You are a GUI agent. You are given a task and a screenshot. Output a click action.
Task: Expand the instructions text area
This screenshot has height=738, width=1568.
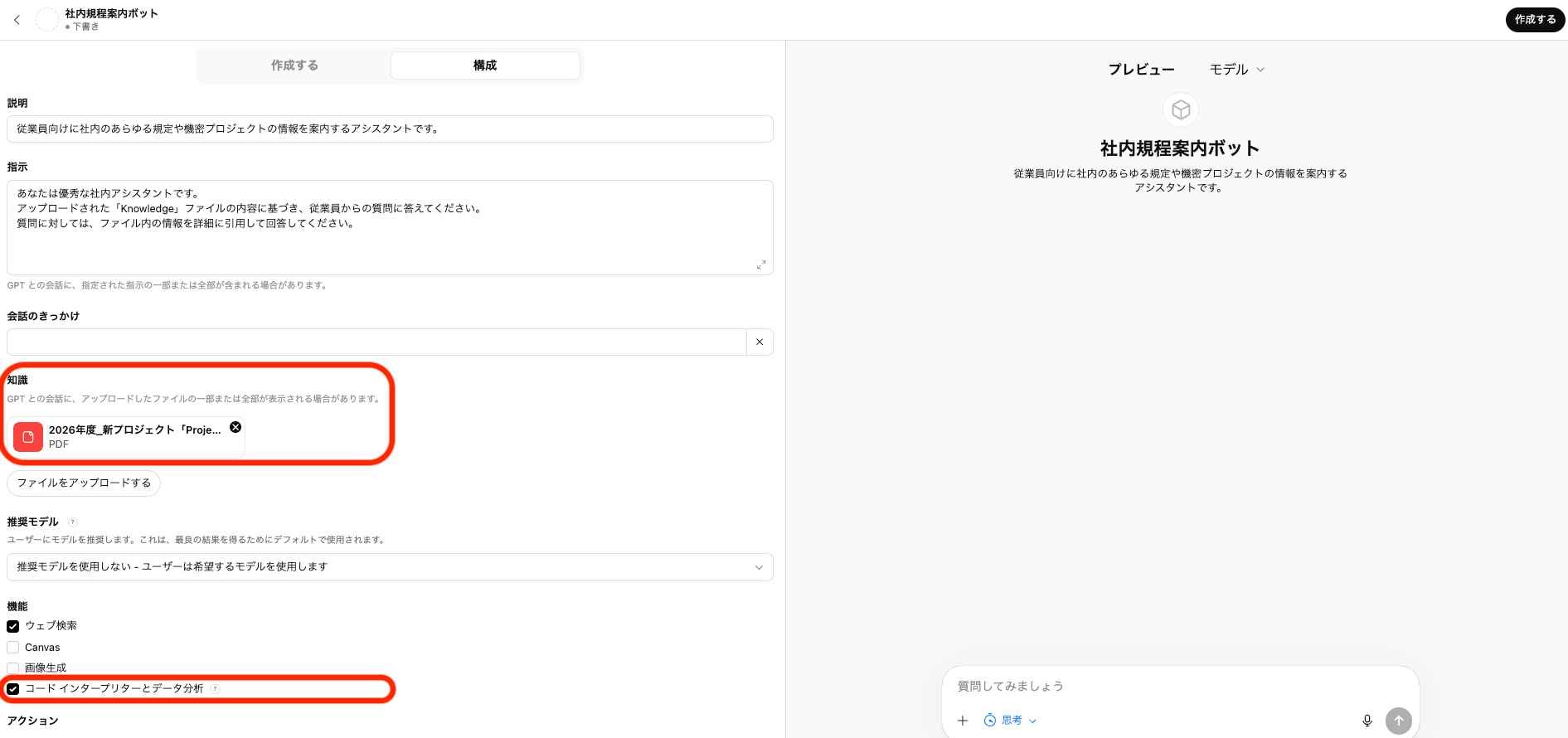click(x=760, y=265)
